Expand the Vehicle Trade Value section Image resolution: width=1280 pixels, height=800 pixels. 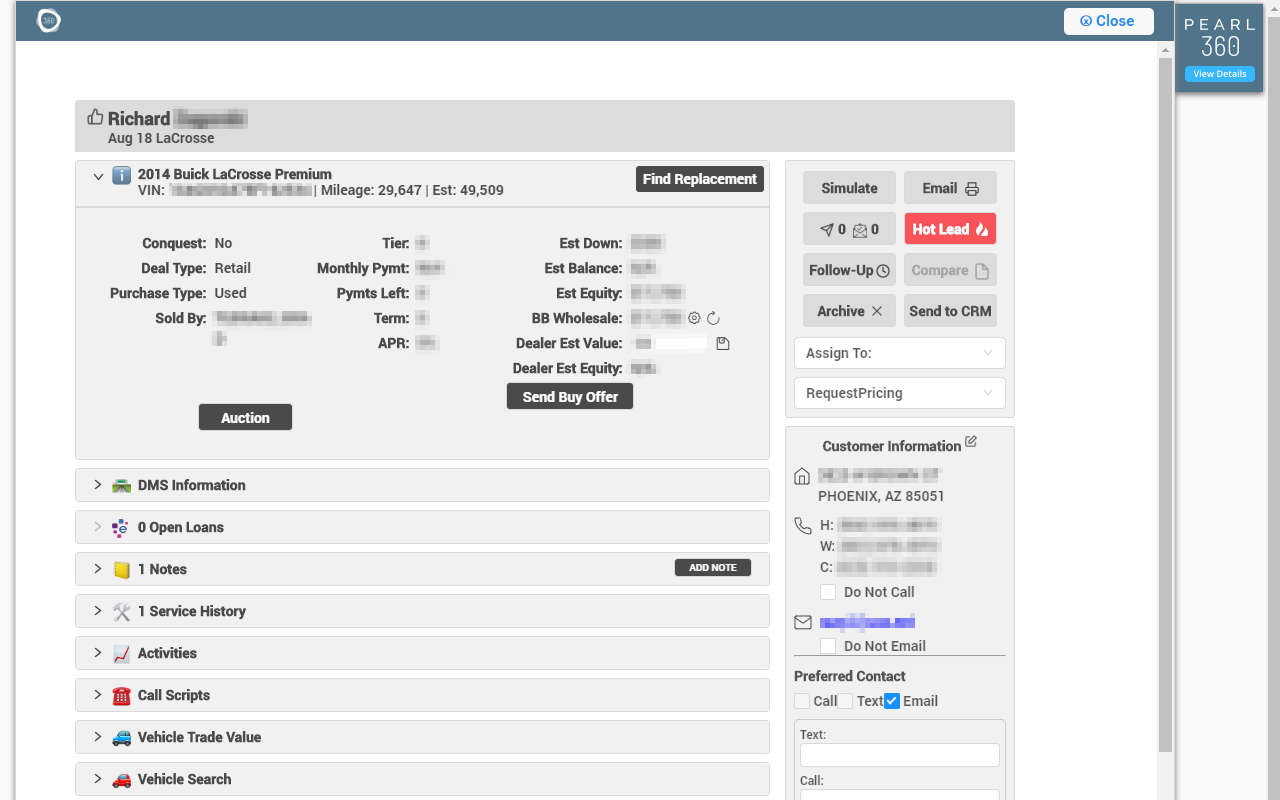(199, 737)
